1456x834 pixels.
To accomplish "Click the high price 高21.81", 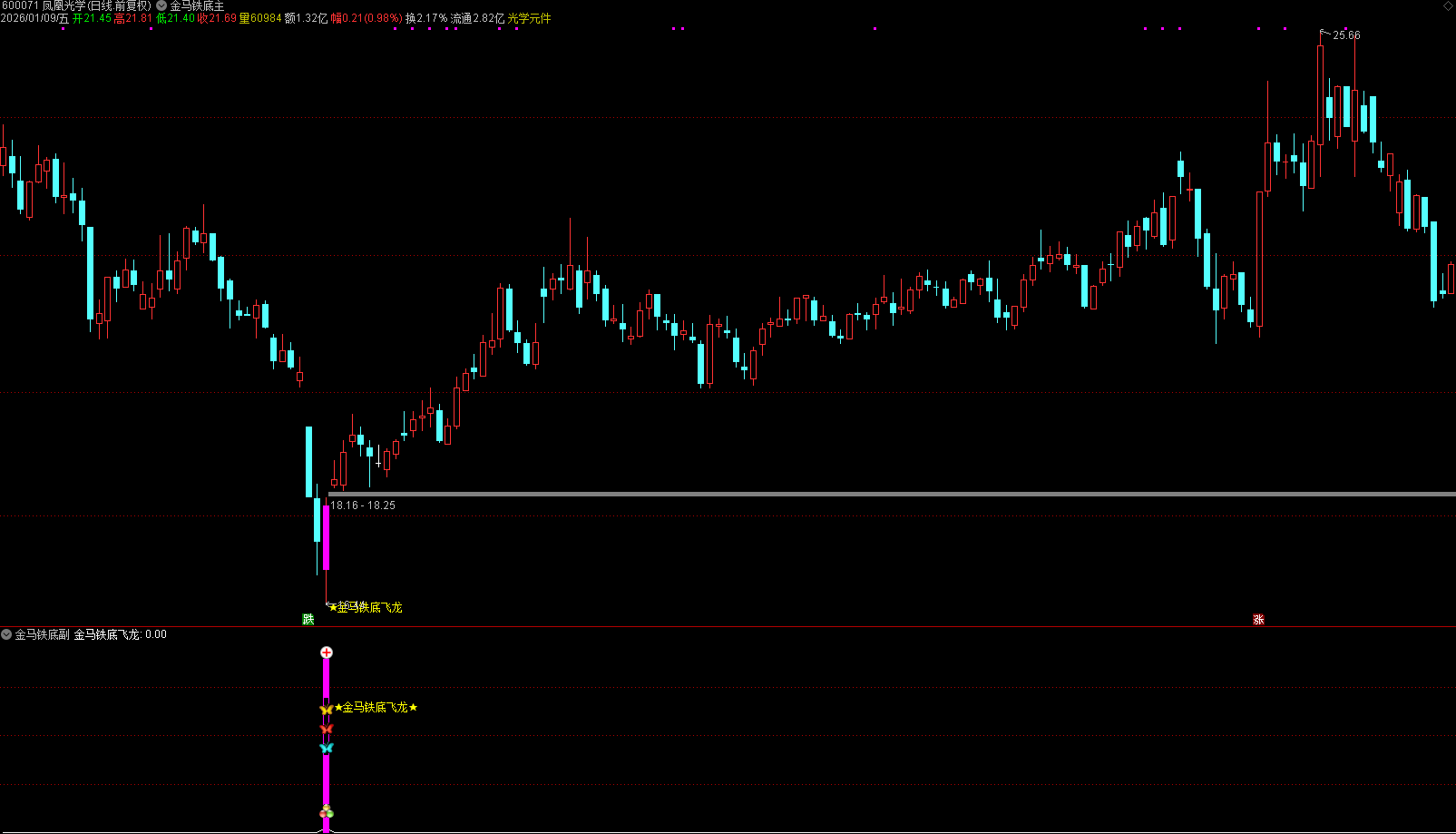I will pos(133,18).
